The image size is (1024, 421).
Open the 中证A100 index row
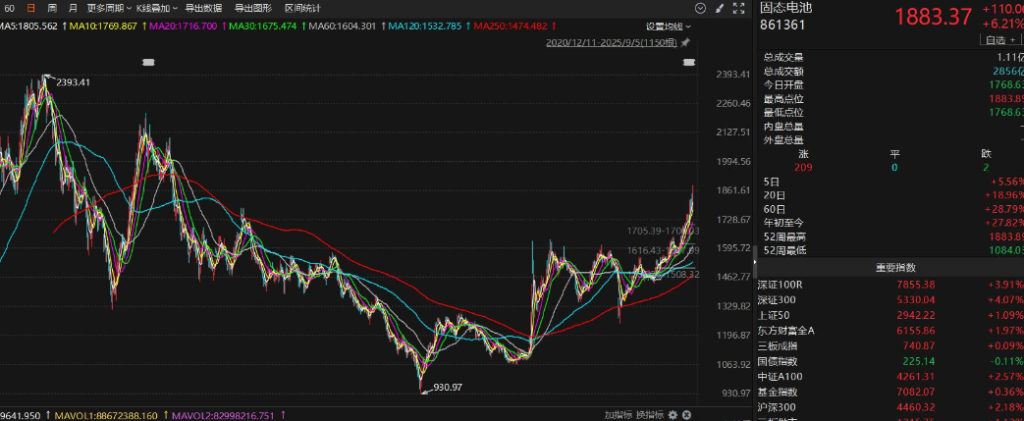891,377
